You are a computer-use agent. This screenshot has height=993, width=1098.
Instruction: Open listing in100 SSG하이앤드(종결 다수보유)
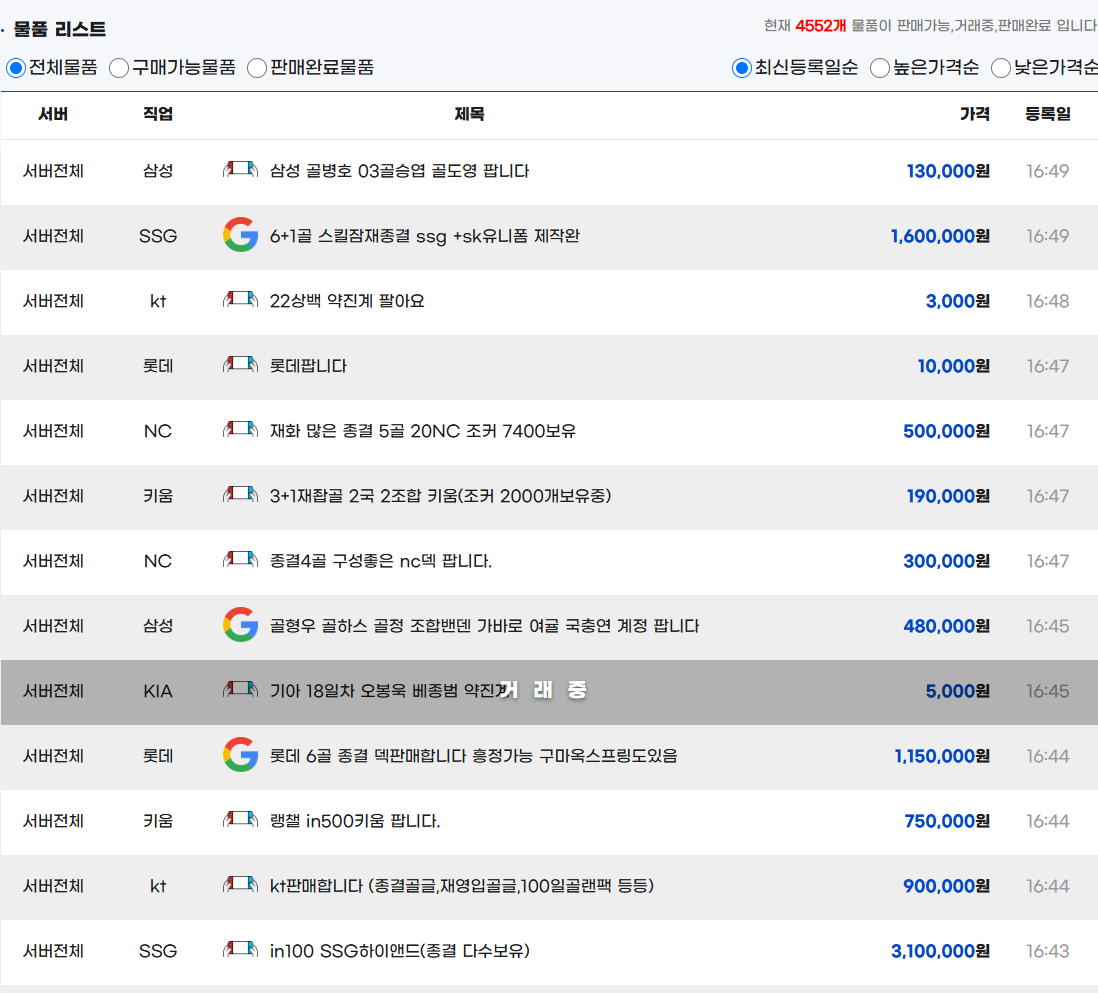pos(400,952)
